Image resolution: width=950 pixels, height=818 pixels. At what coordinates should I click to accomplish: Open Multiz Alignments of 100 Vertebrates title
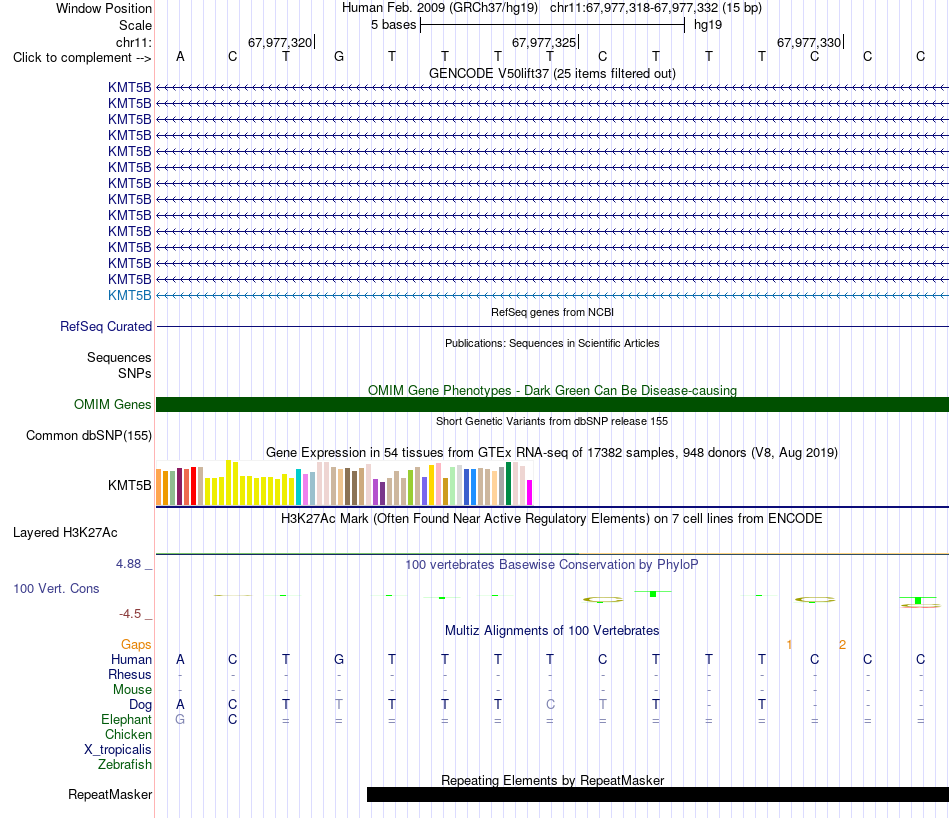point(552,631)
